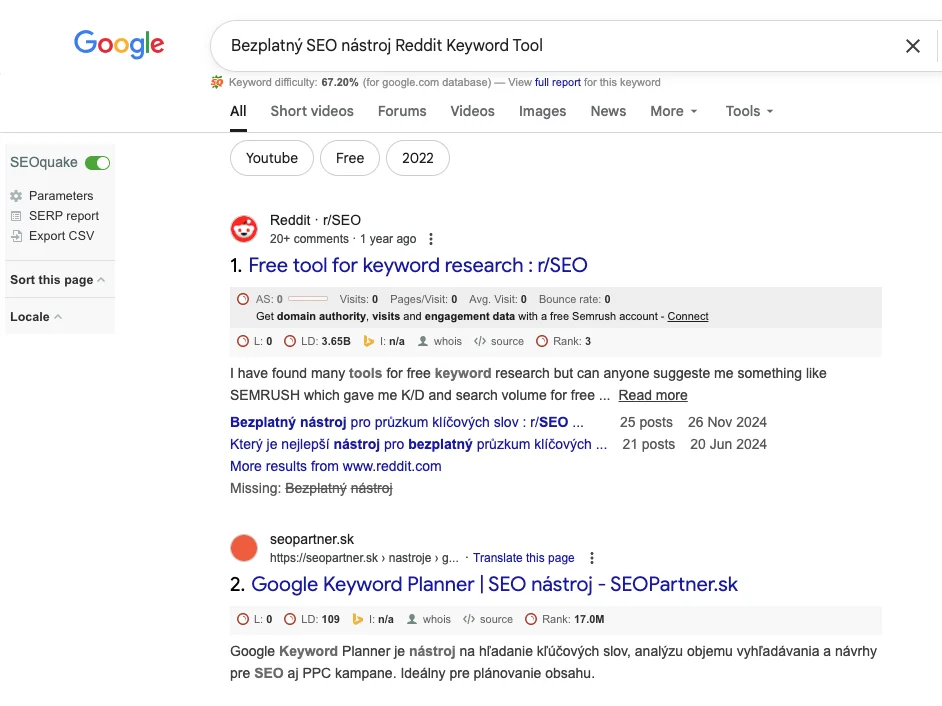Image resolution: width=942 pixels, height=706 pixels.
Task: Open three-dot menu beside Reddit result
Action: (431, 239)
